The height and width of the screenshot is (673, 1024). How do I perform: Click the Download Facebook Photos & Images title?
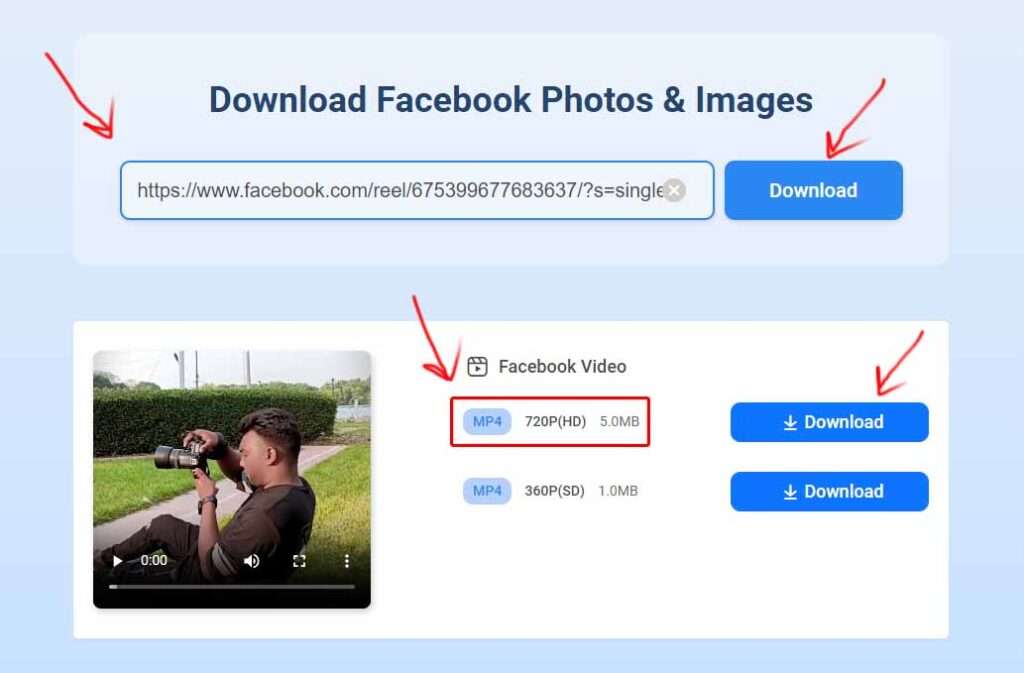click(511, 100)
